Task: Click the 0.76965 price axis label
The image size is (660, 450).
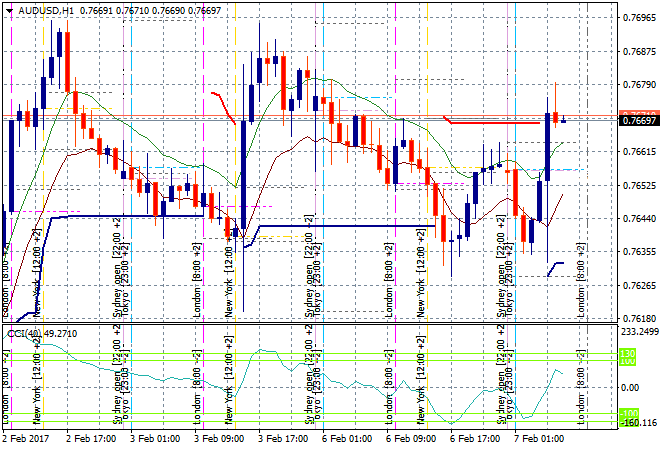Action: coord(638,18)
